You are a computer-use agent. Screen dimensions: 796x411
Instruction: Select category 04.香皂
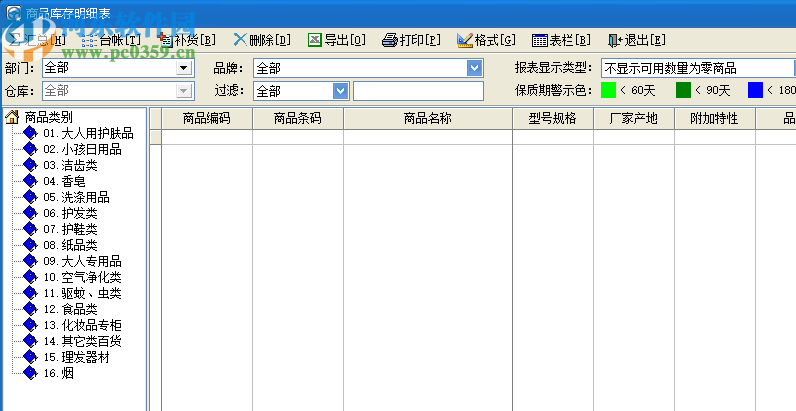click(64, 182)
